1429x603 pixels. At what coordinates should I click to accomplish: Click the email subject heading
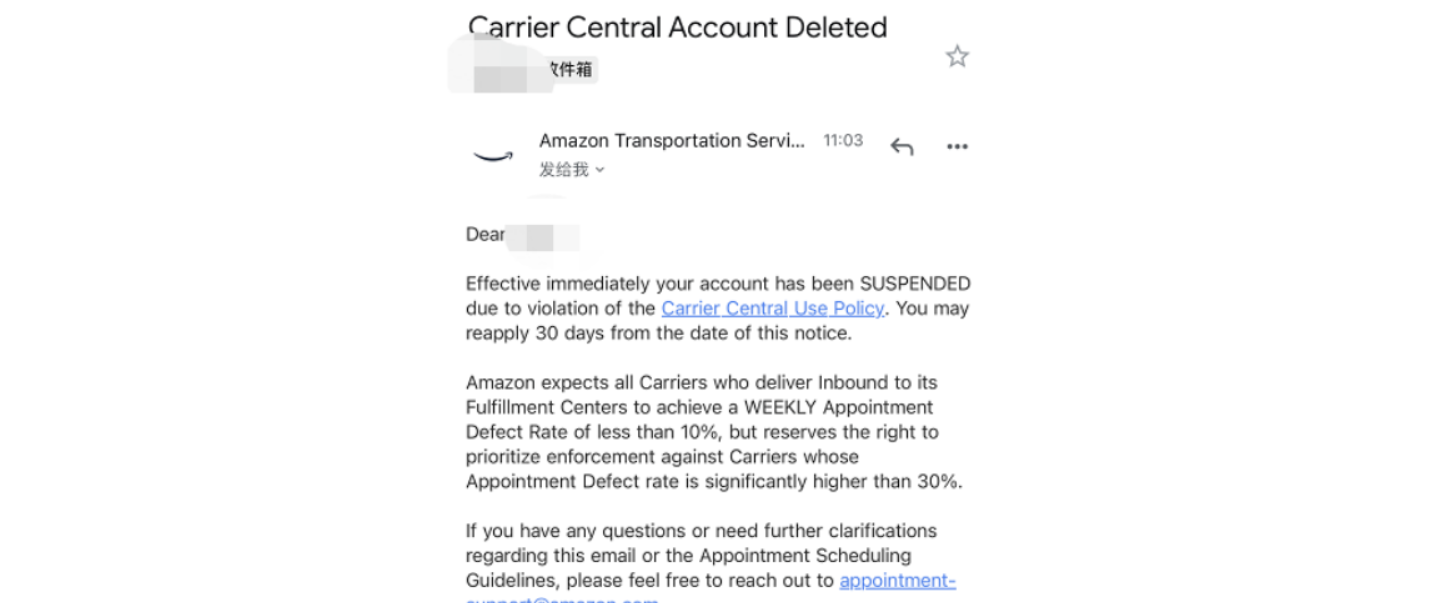[677, 27]
